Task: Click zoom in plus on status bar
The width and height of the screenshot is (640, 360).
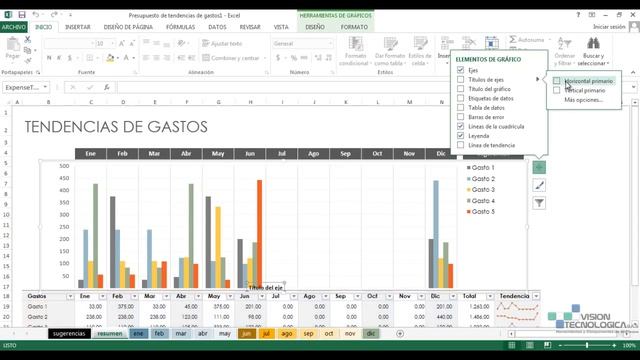Action: (x=614, y=345)
